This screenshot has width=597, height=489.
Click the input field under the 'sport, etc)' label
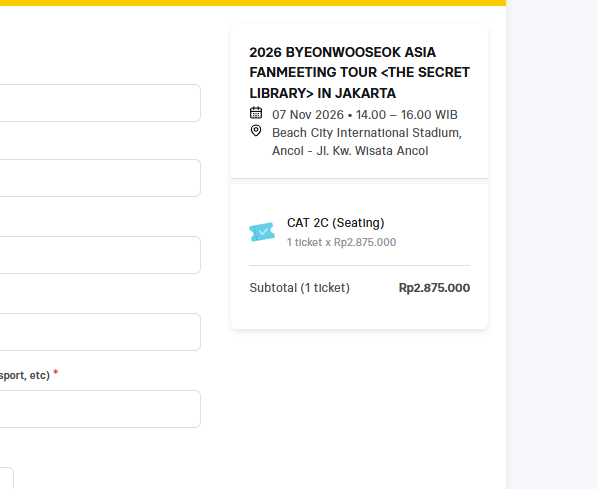100,409
